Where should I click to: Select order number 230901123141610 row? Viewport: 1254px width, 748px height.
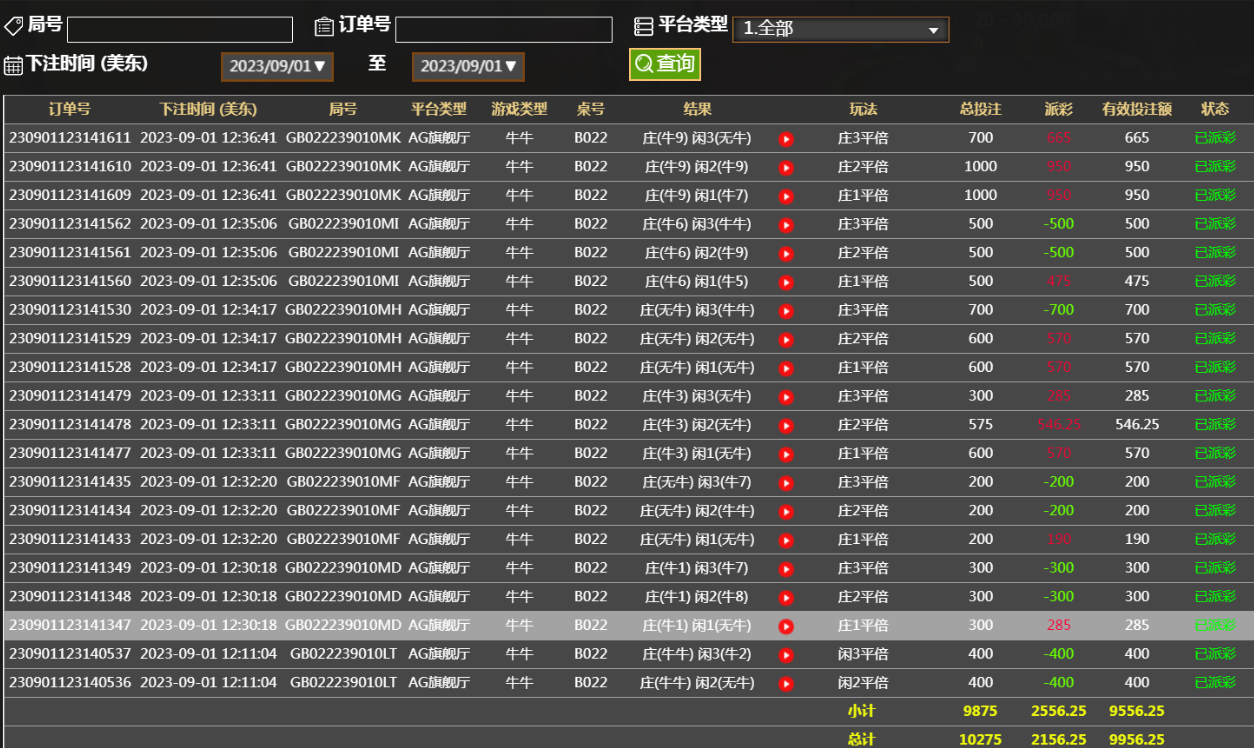coord(70,167)
